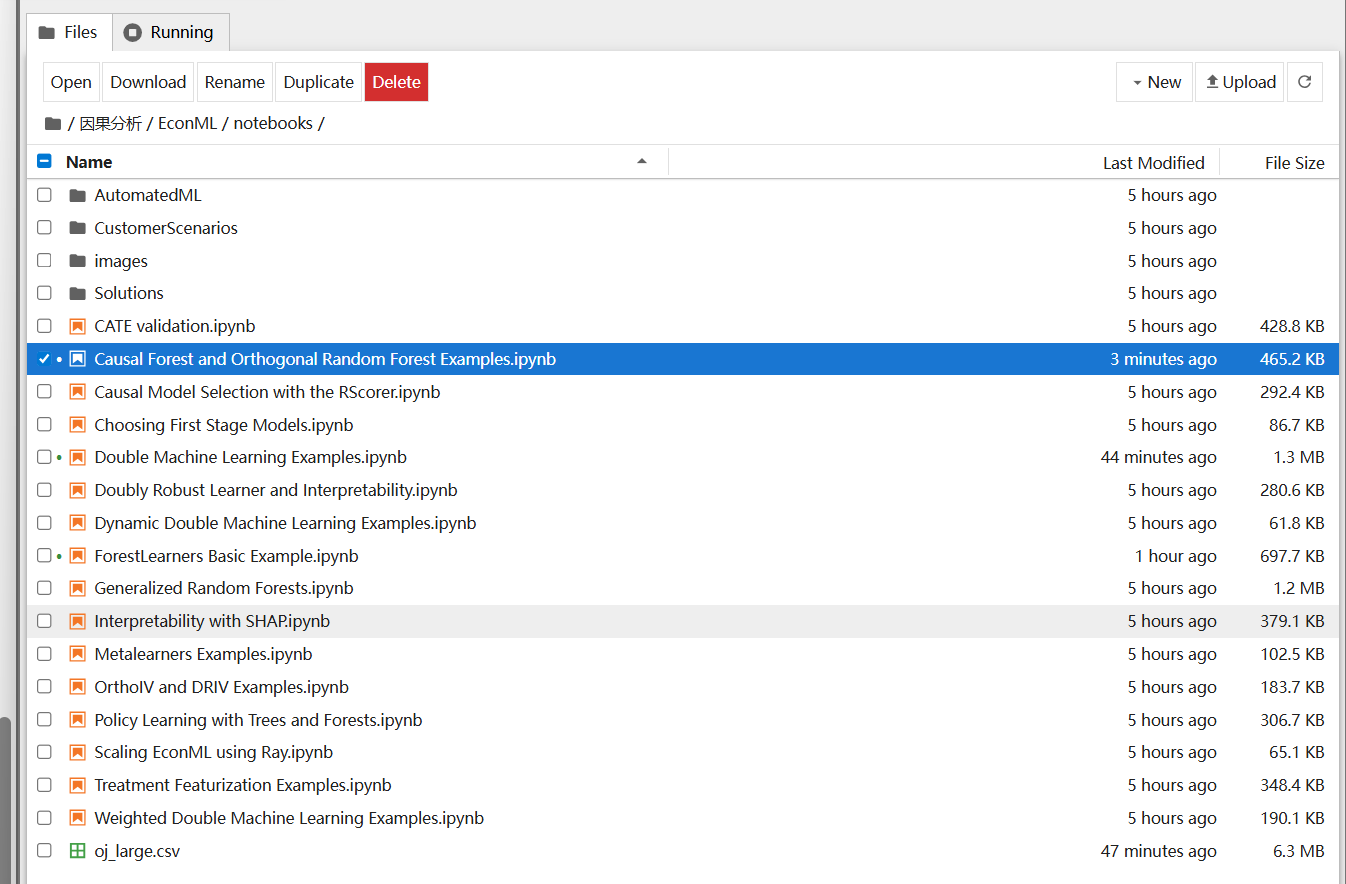The image size is (1346, 884).
Task: Click the Rename button
Action: (235, 82)
